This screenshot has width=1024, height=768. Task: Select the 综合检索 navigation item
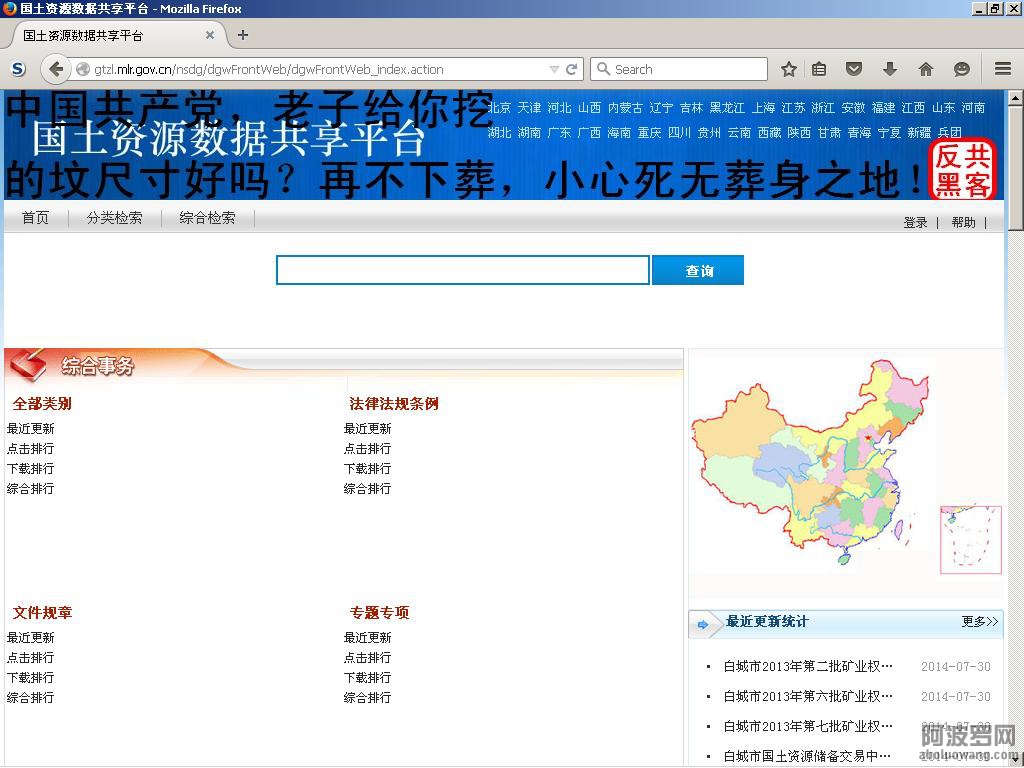coord(207,218)
